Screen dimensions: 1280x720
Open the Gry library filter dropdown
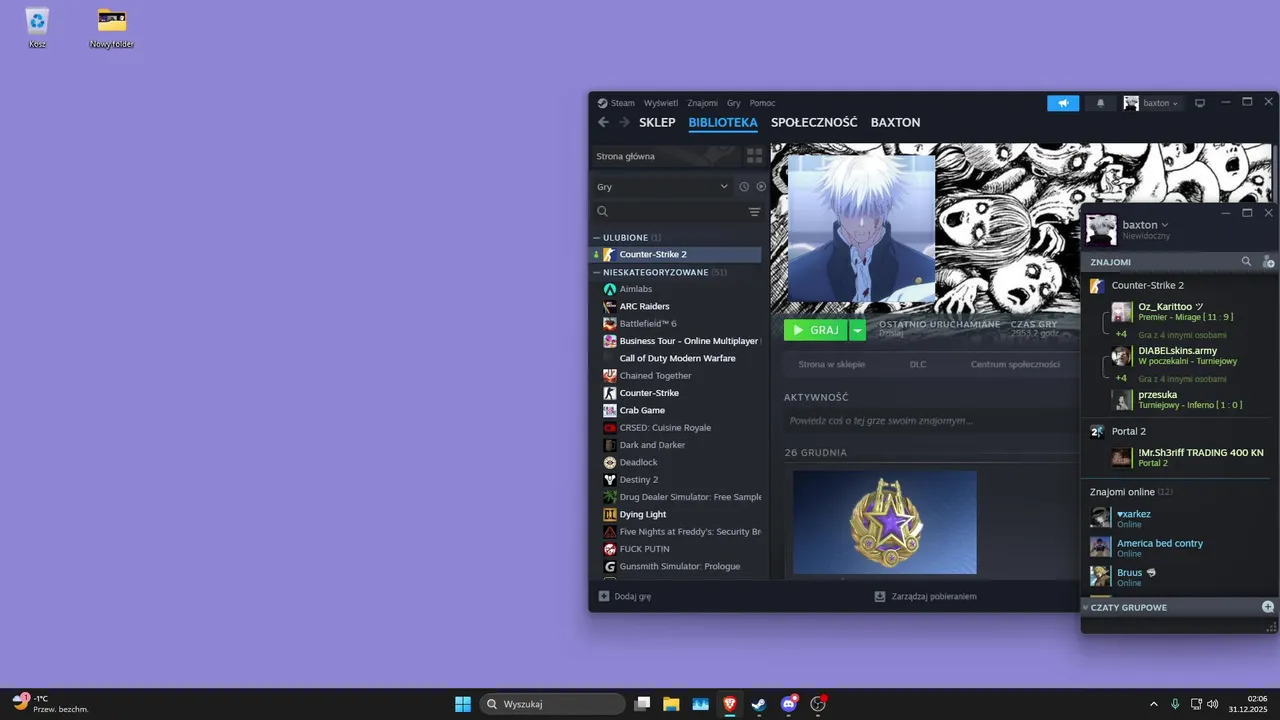click(662, 187)
